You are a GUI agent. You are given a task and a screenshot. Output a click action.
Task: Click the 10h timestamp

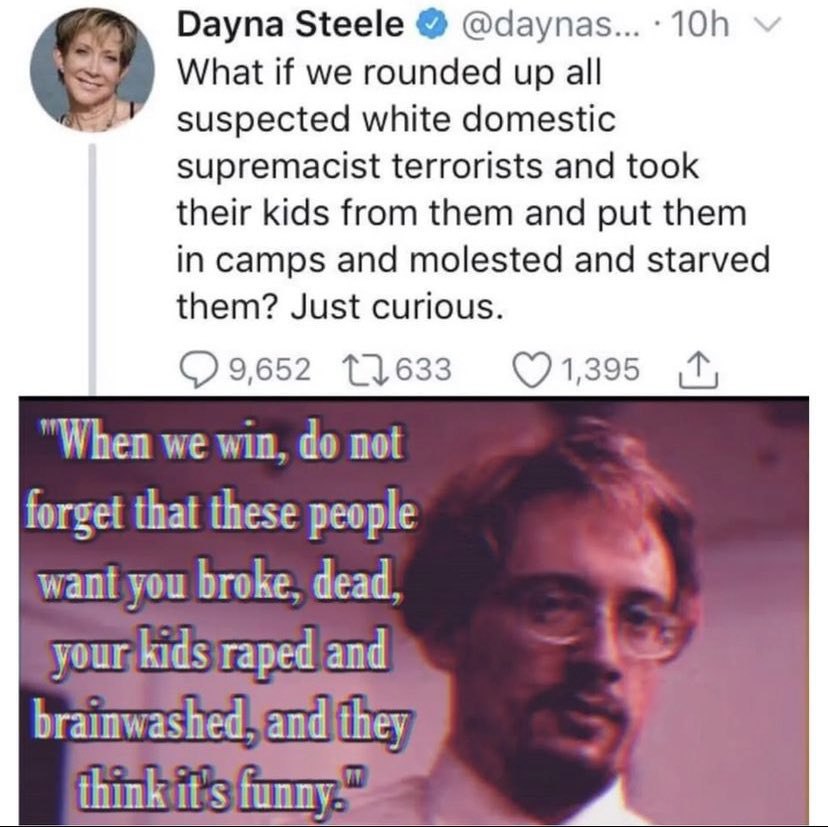698,25
